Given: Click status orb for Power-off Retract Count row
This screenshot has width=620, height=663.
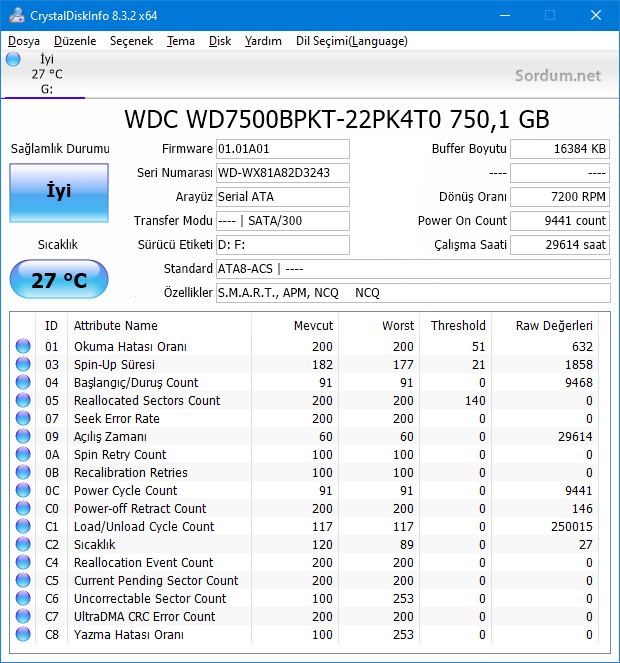Looking at the screenshot, I should tap(23, 508).
